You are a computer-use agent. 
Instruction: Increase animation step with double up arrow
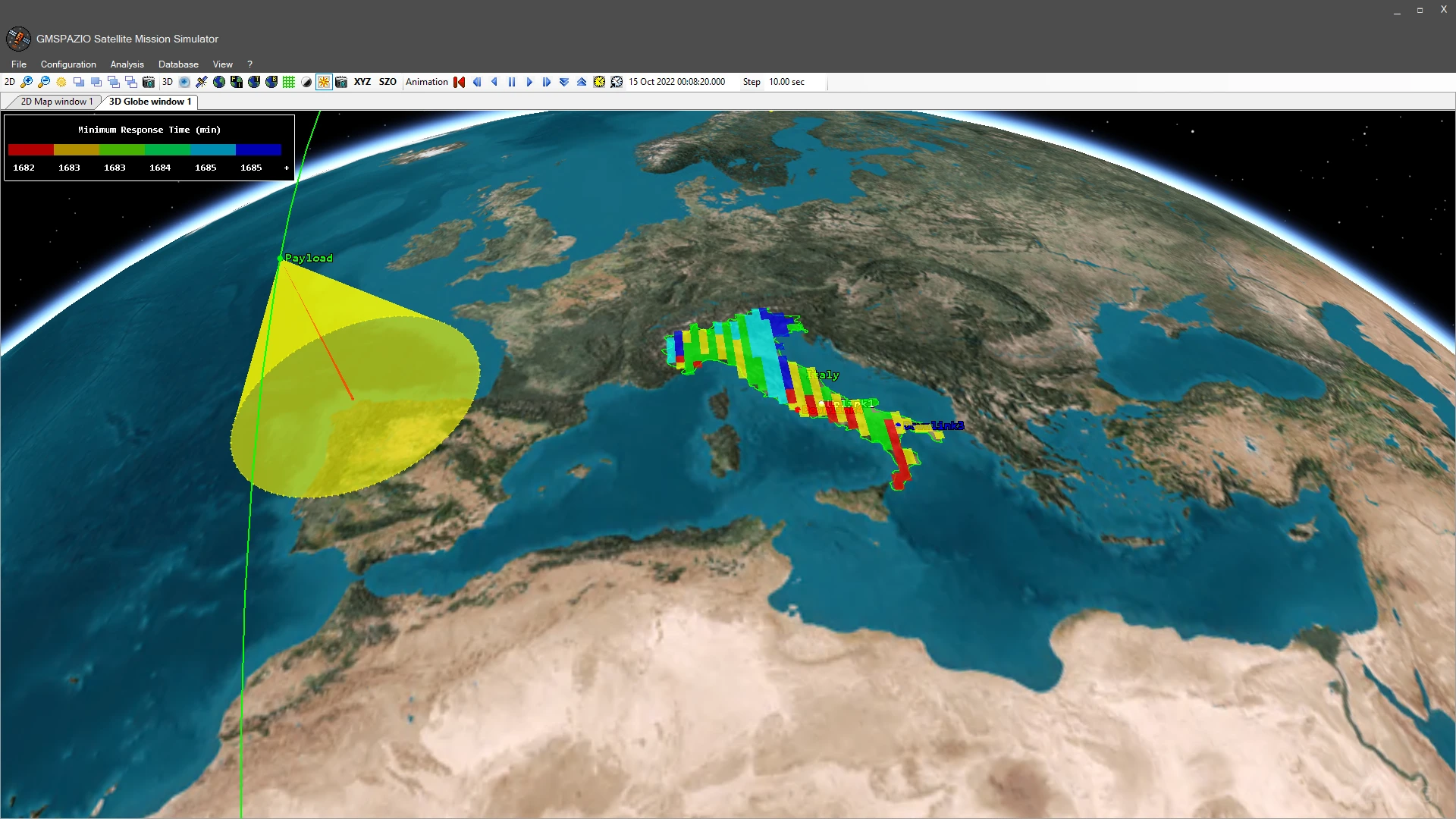pos(582,82)
